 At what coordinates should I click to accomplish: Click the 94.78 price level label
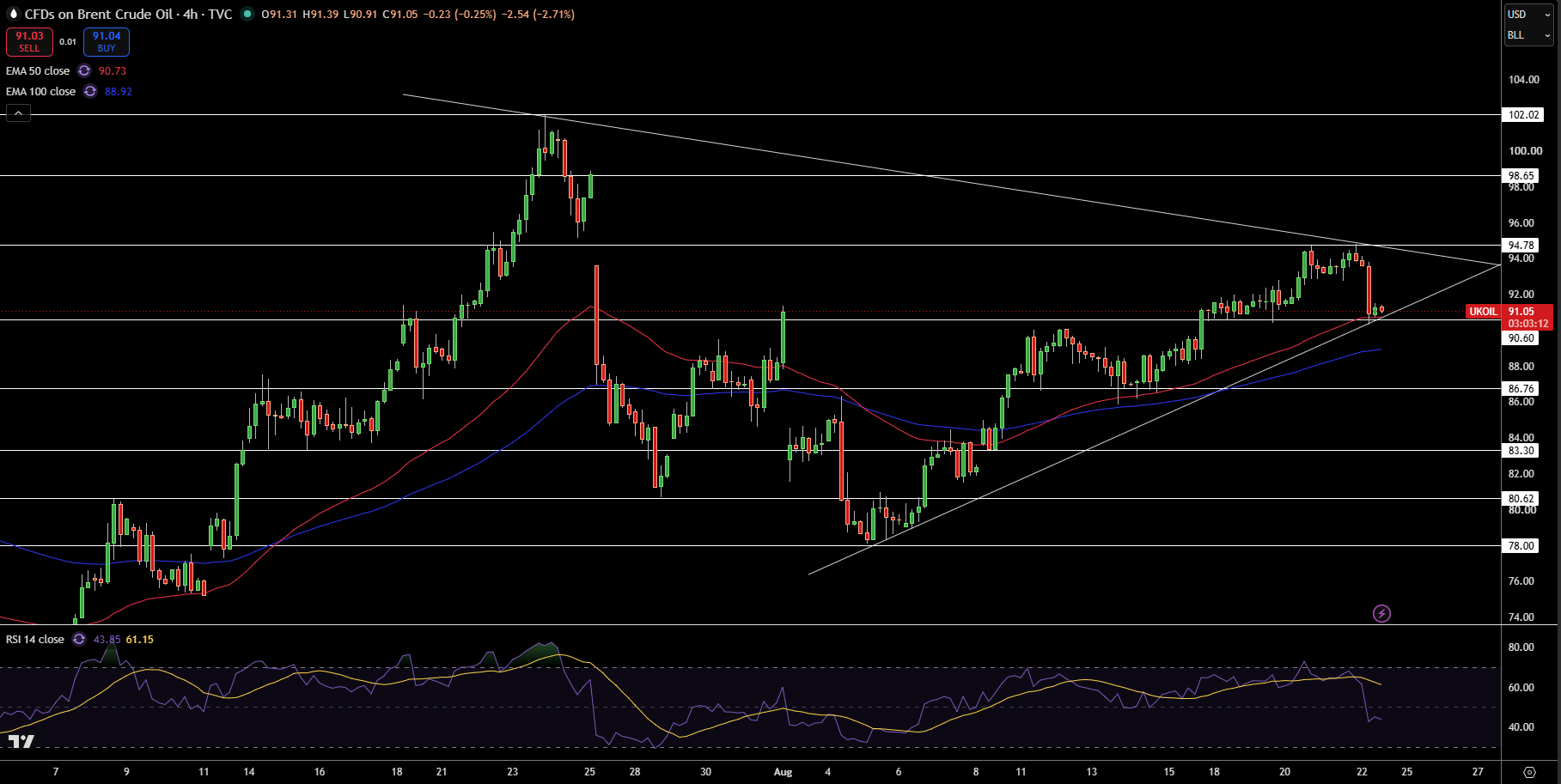(x=1521, y=246)
